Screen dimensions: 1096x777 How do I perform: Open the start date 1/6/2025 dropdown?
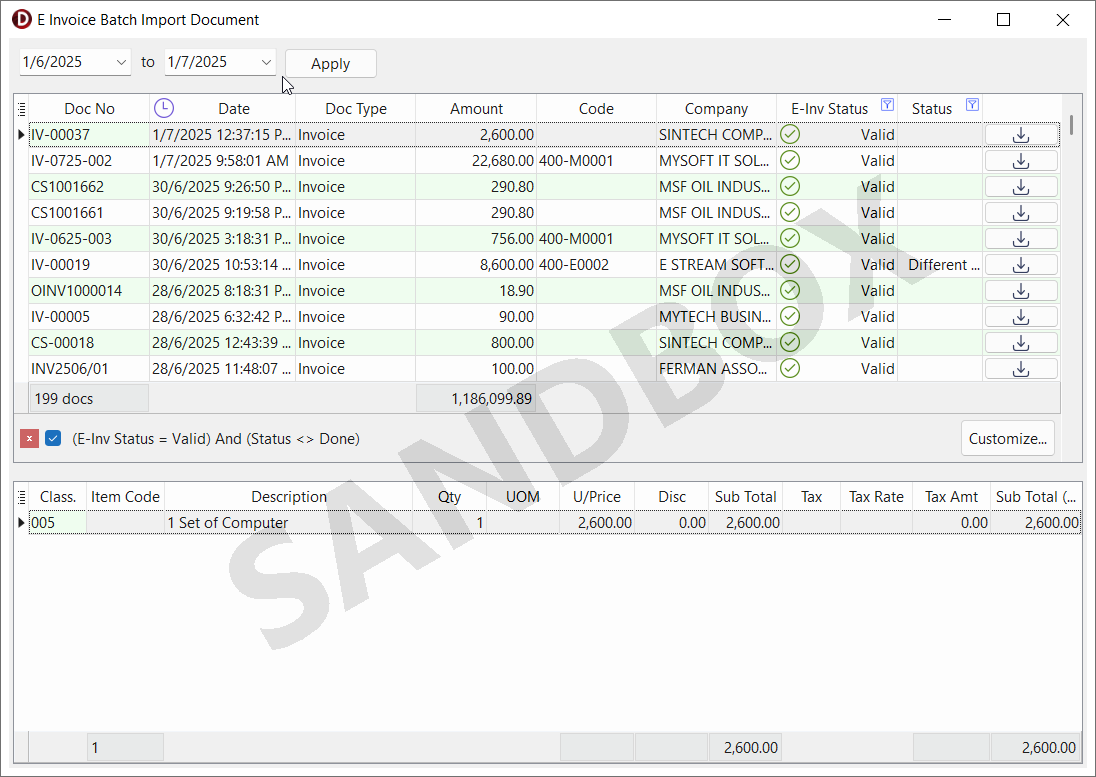point(122,62)
